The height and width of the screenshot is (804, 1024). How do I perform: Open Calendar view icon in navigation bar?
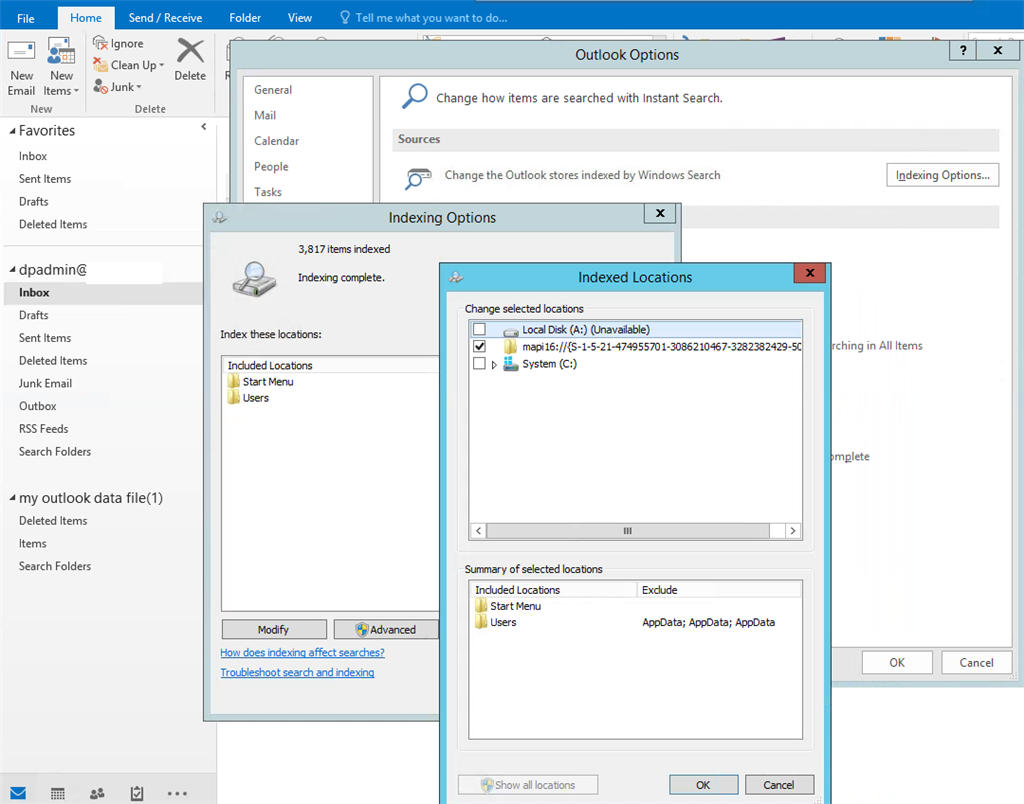(57, 793)
